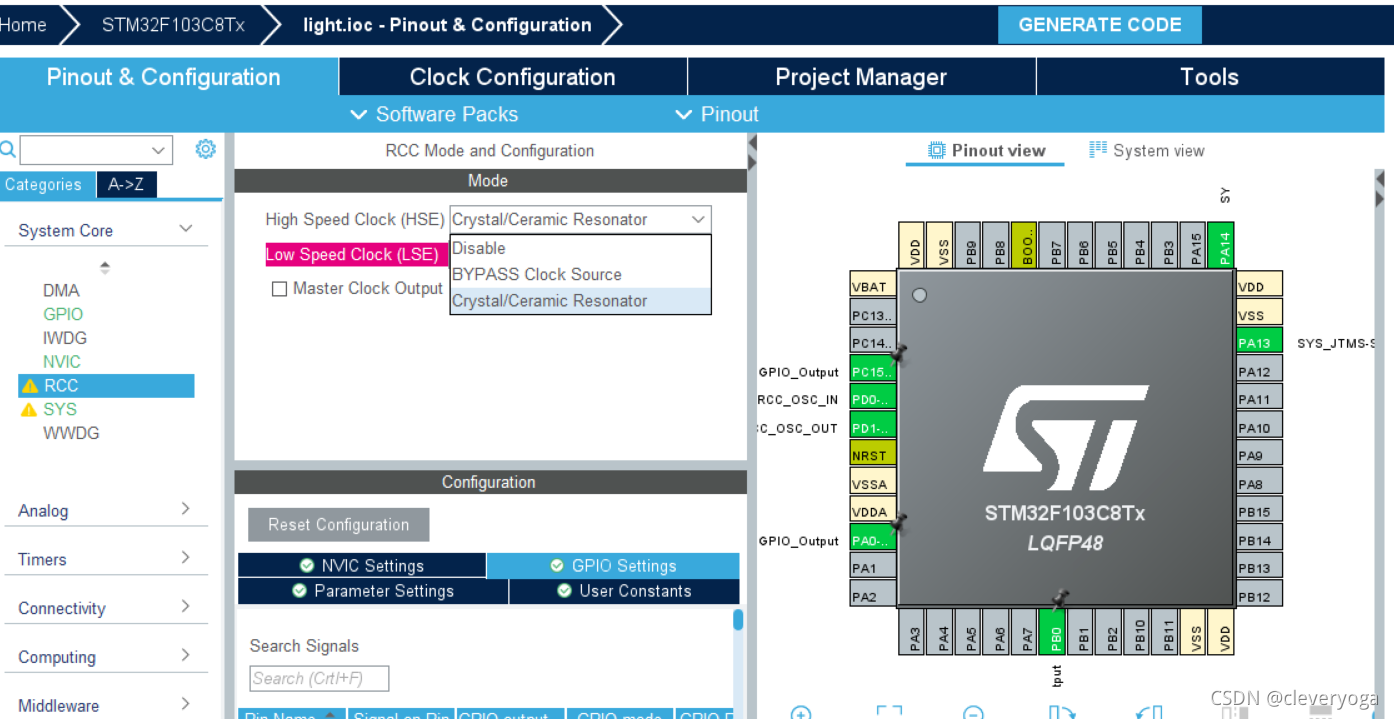Screen dimensions: 1394x719
Task: Click the settings gear icon beside search box
Action: pos(205,150)
